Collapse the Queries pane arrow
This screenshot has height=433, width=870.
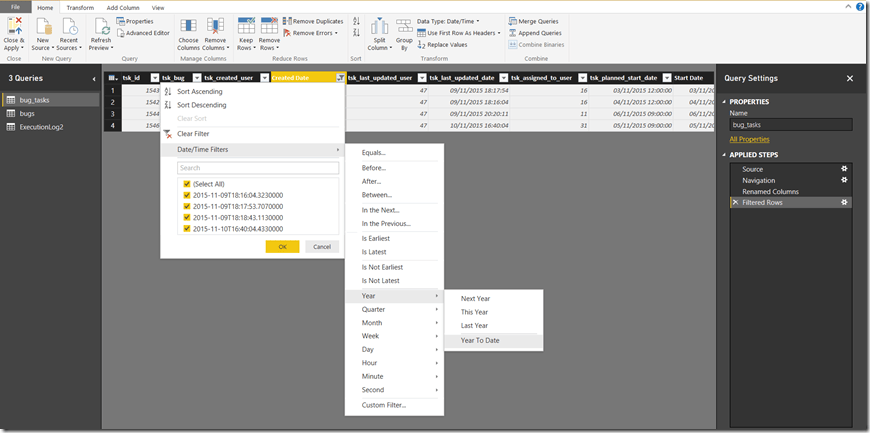(94, 79)
